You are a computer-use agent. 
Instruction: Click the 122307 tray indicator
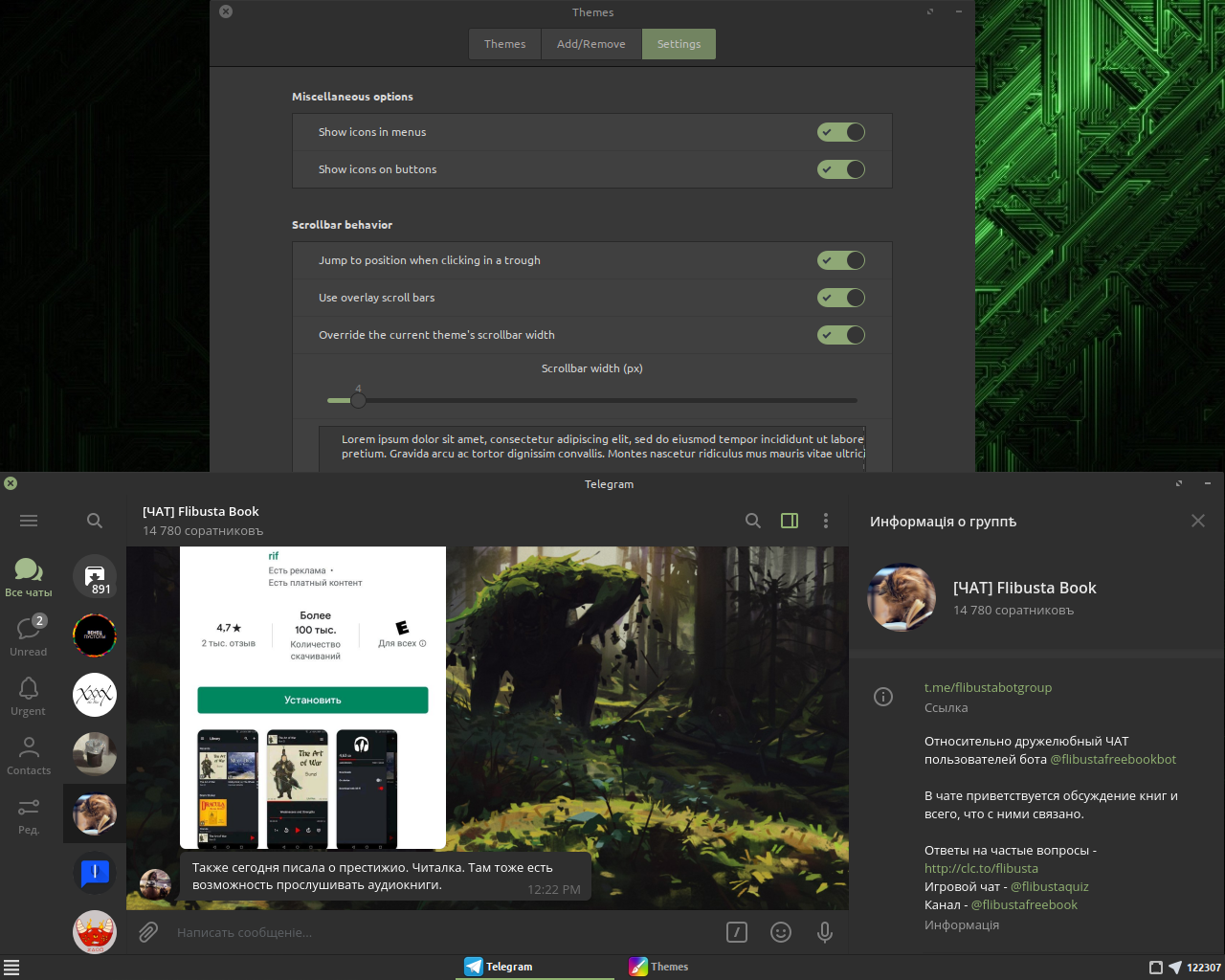(1204, 968)
